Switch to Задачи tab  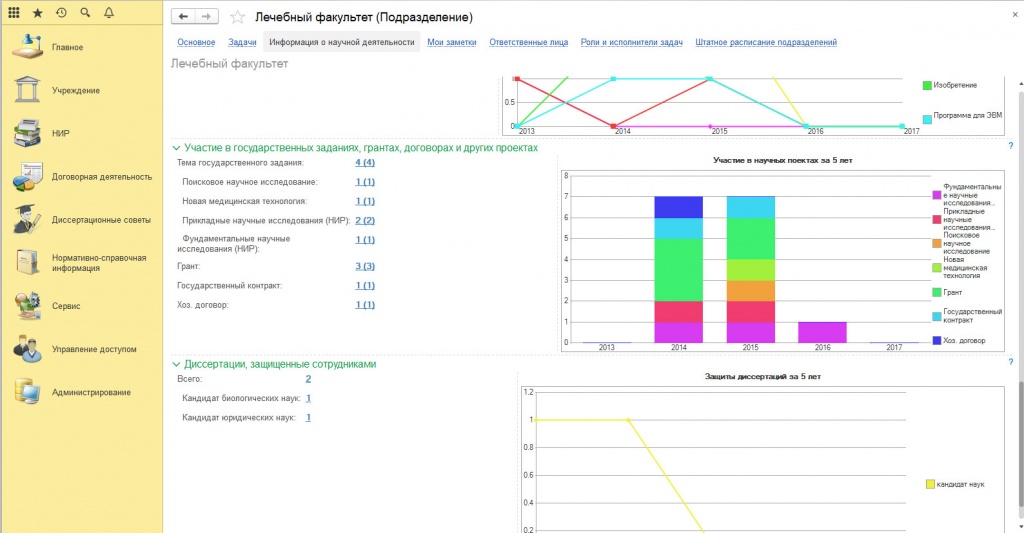[x=242, y=42]
